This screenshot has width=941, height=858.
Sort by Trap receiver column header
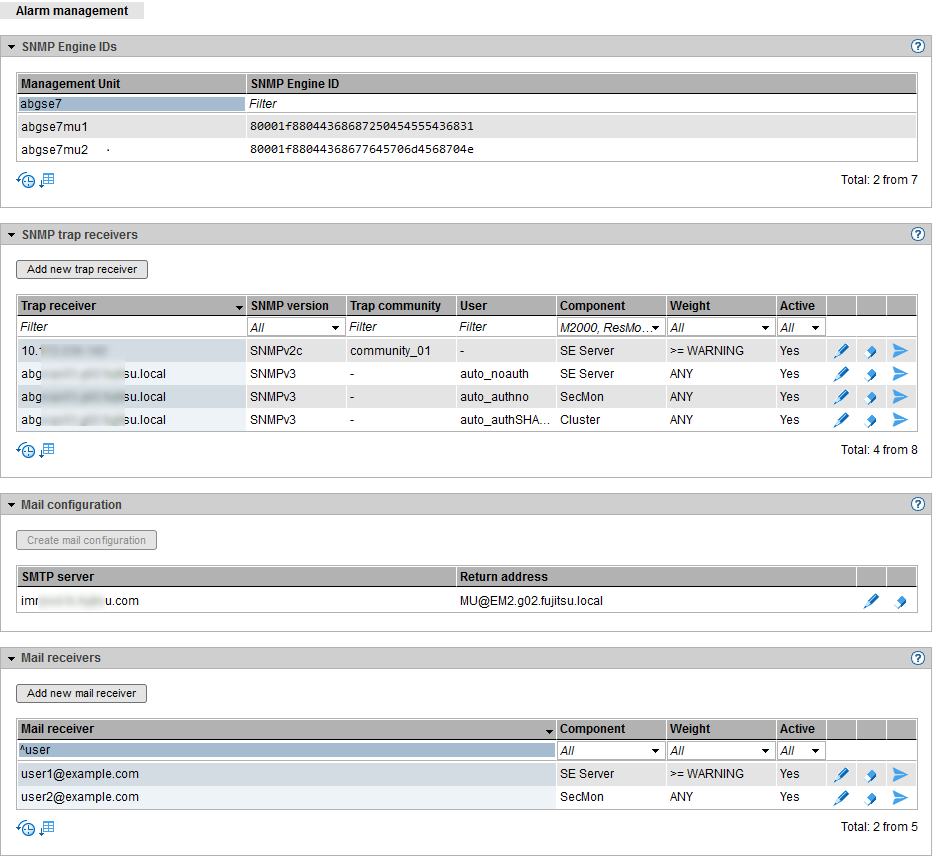tap(130, 306)
